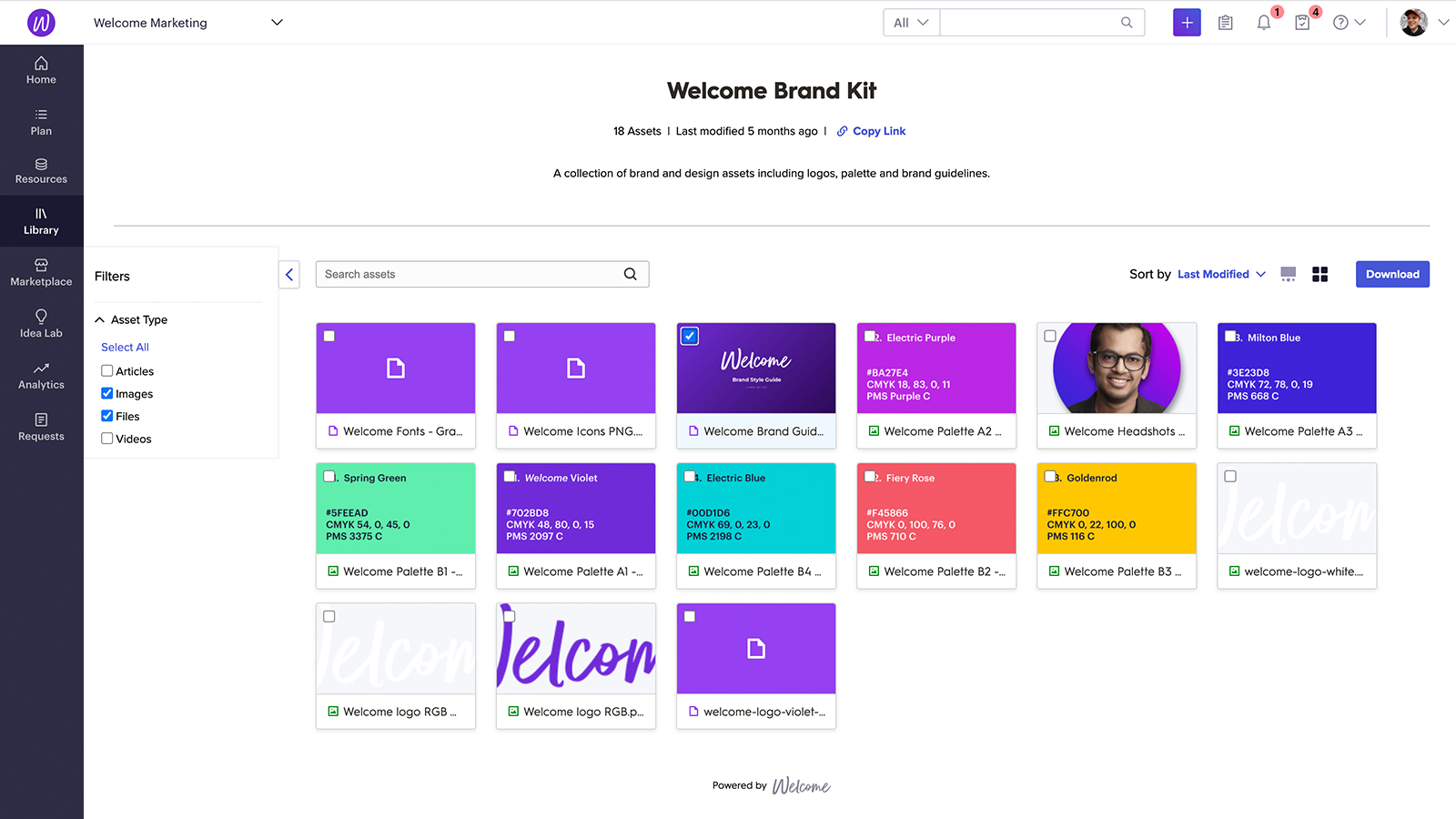Click the asset search magnifier icon
The height and width of the screenshot is (819, 1456).
coord(630,274)
